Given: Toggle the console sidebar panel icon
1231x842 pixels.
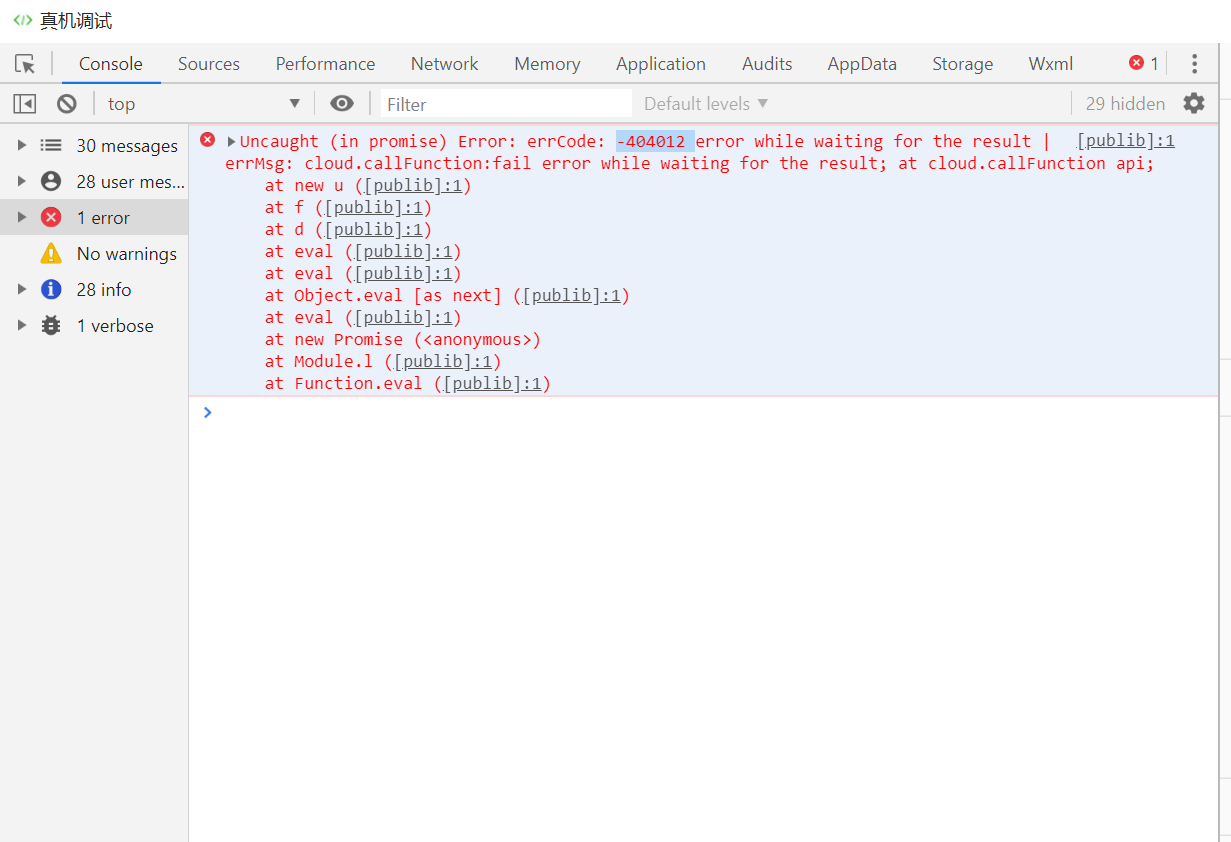Looking at the screenshot, I should coord(25,104).
